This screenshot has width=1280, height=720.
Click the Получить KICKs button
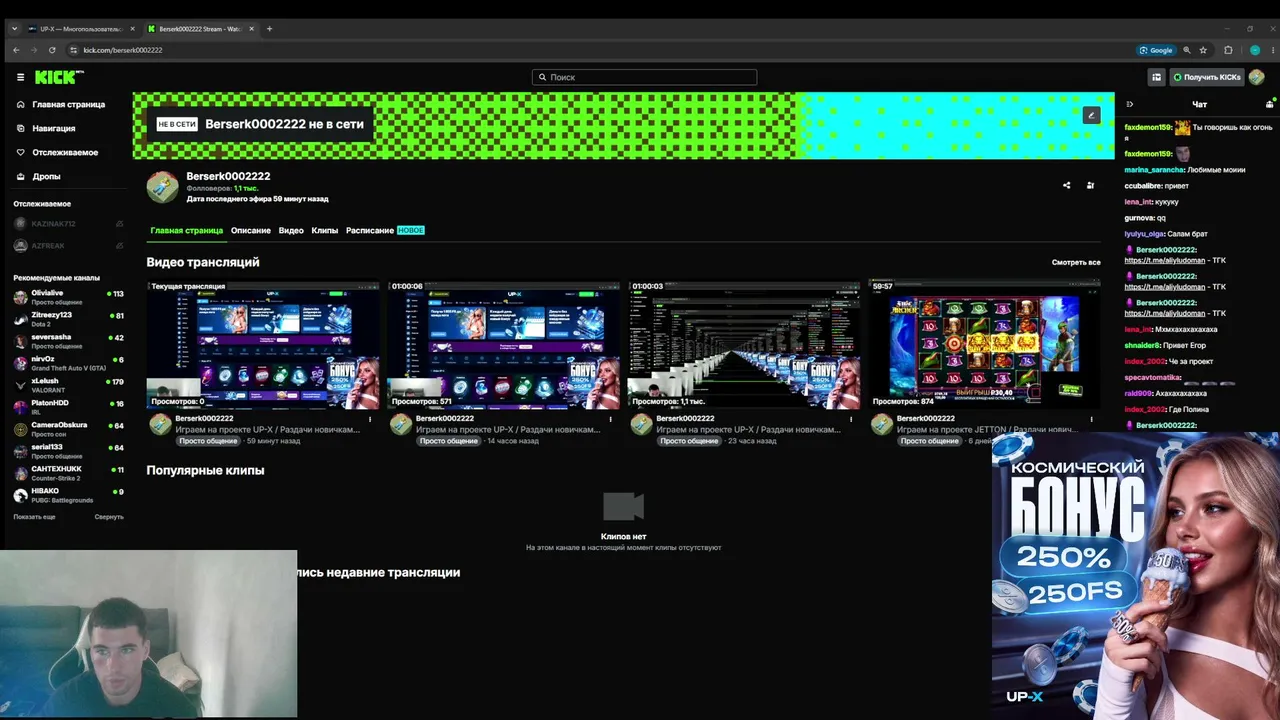(1207, 77)
